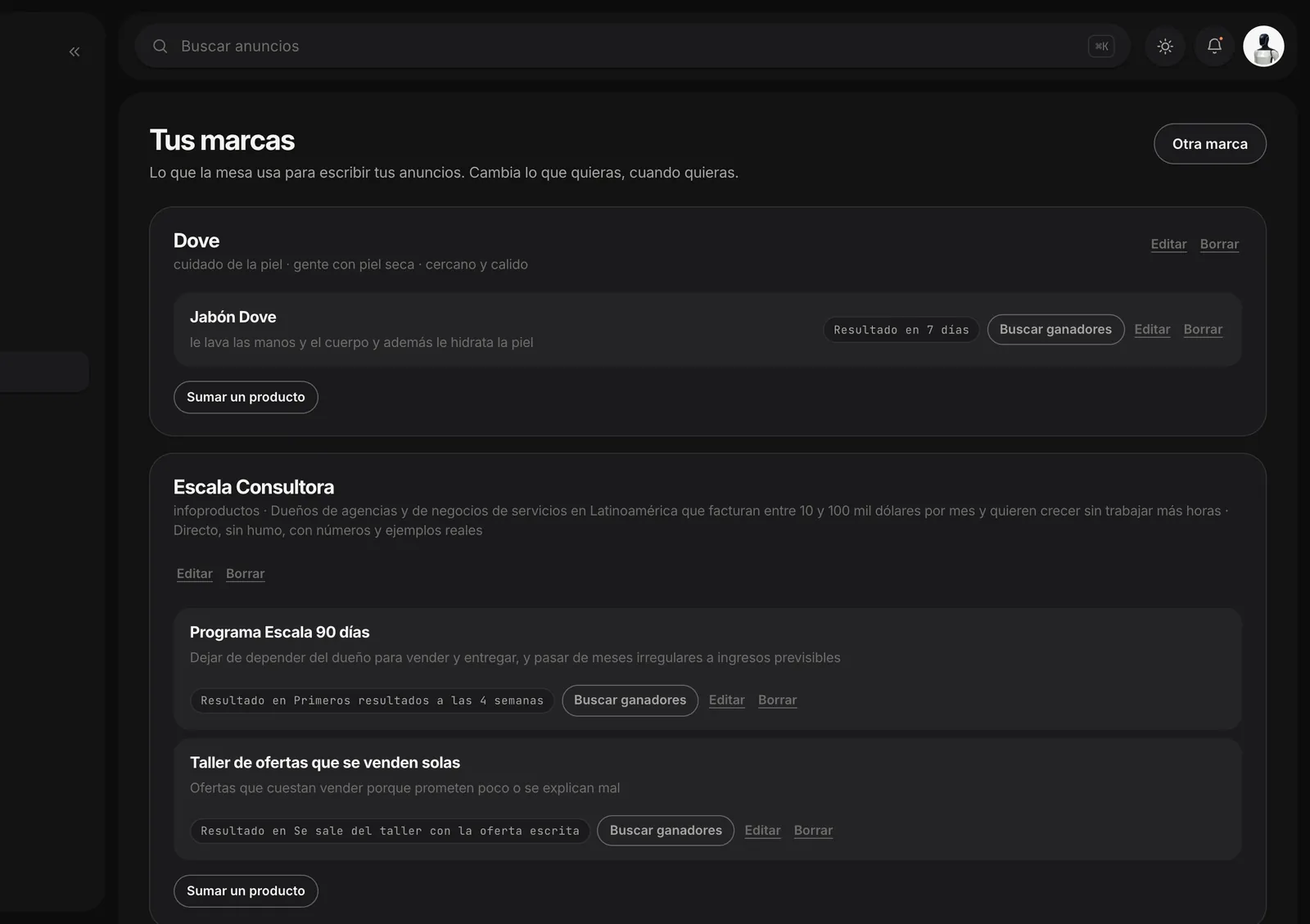Viewport: 1310px width, 924px height.
Task: Click the Dove brand title
Action: point(196,241)
